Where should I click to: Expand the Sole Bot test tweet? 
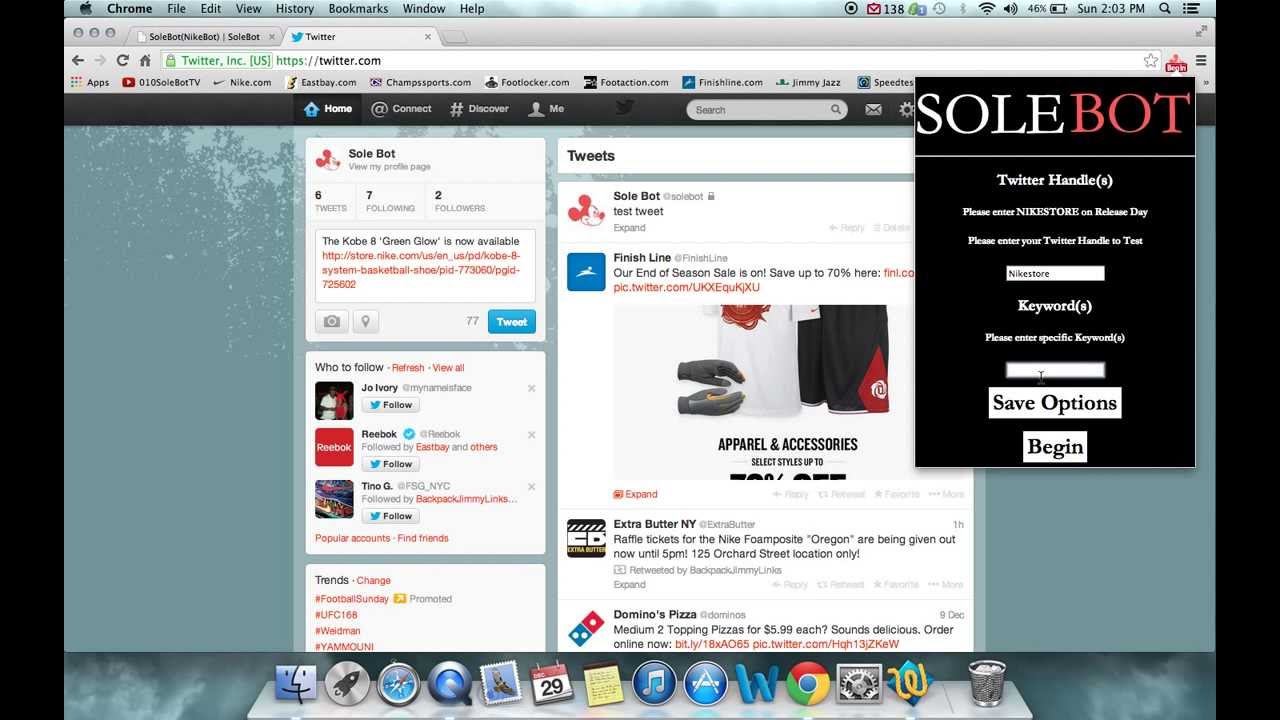[629, 228]
